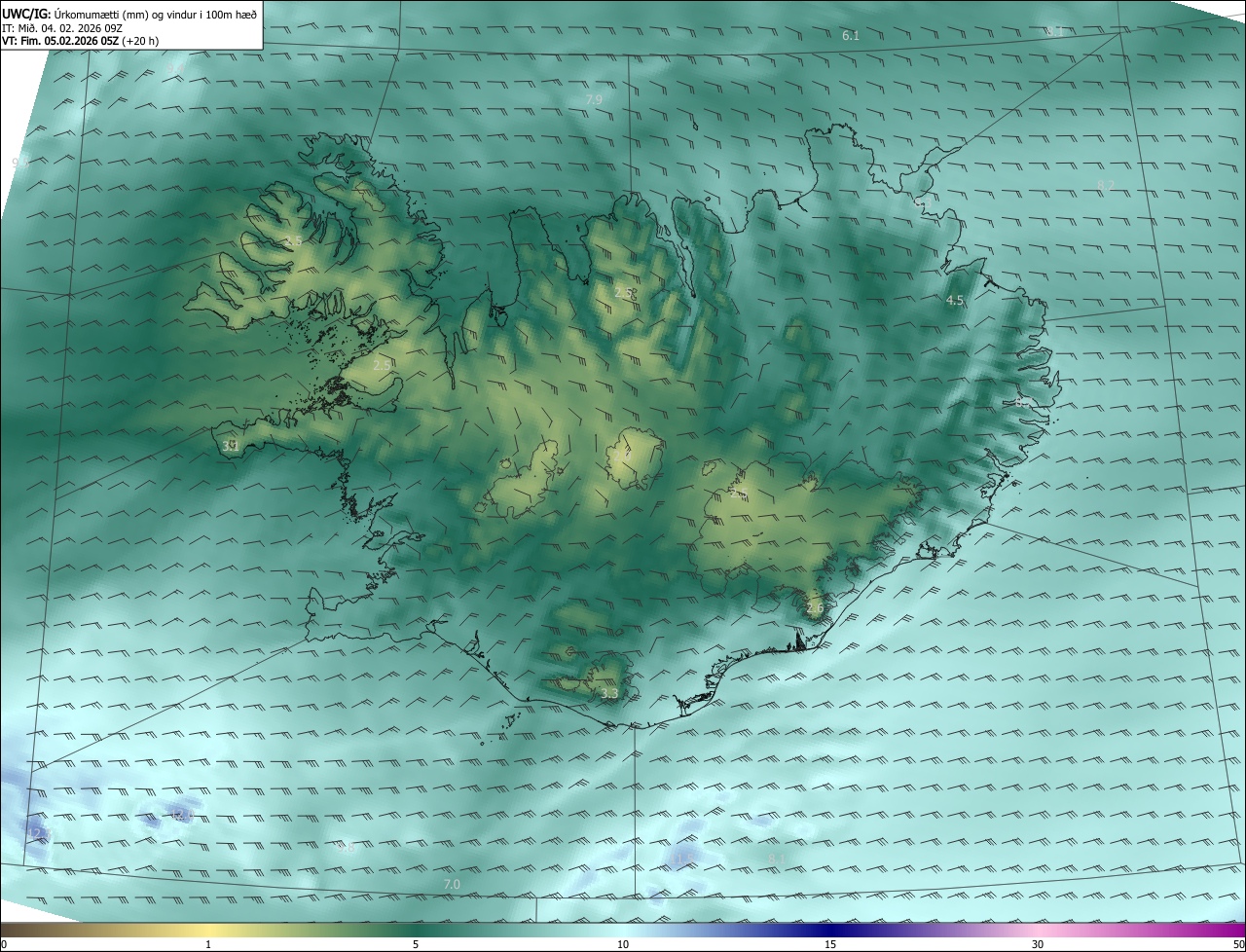The image size is (1246, 952).
Task: Click the 0 tick label on the color scale
Action: tap(4, 944)
